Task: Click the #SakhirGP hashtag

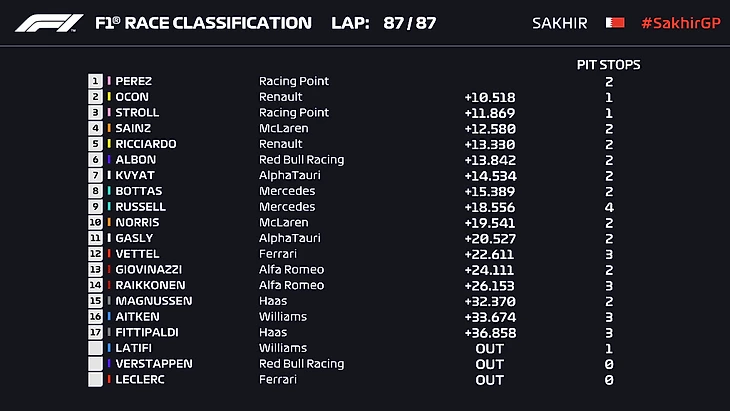Action: pyautogui.click(x=680, y=22)
